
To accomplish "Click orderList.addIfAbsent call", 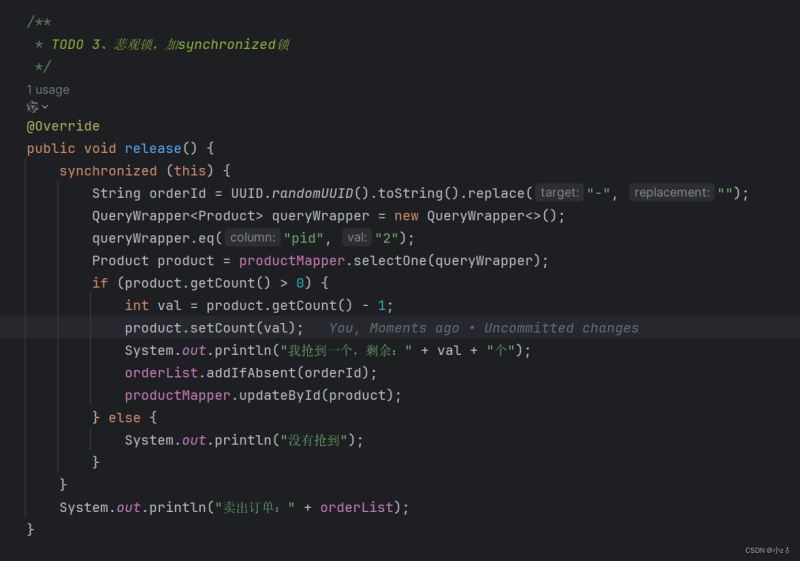I will coord(251,373).
